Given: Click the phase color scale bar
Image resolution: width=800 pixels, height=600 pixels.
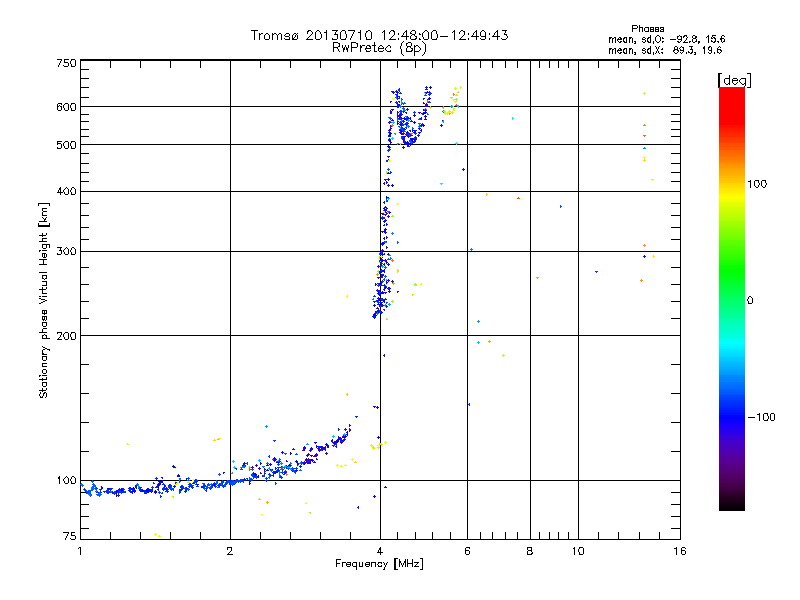Looking at the screenshot, I should click(x=732, y=299).
